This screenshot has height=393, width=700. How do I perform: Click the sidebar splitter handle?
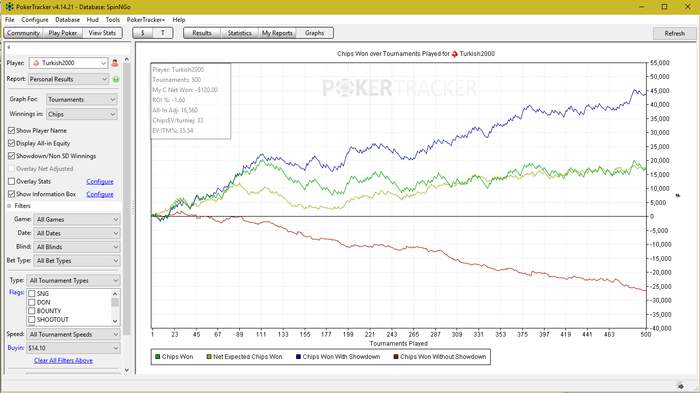click(133, 208)
